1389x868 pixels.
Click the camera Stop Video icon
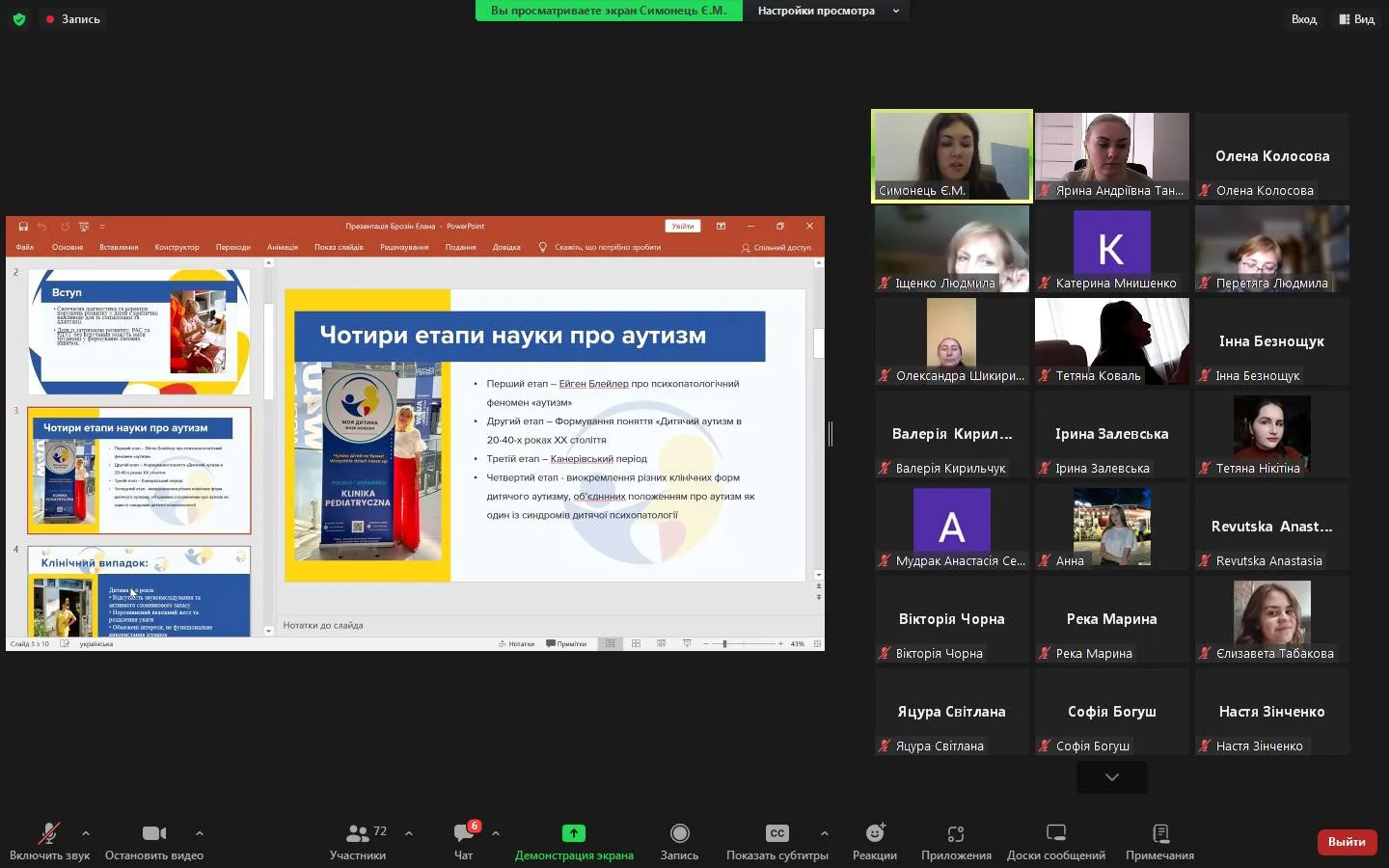(154, 833)
